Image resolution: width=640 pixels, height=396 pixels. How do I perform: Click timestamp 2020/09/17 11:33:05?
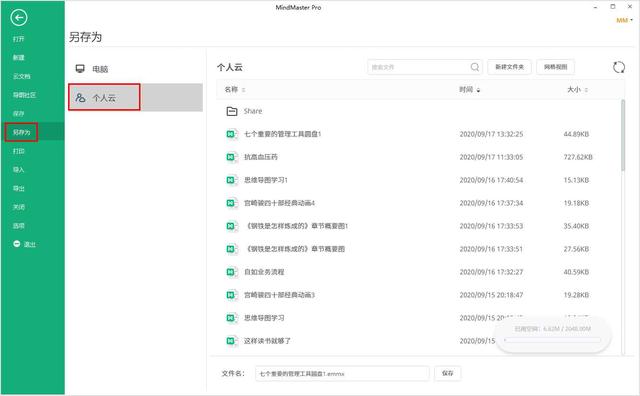tap(491, 157)
